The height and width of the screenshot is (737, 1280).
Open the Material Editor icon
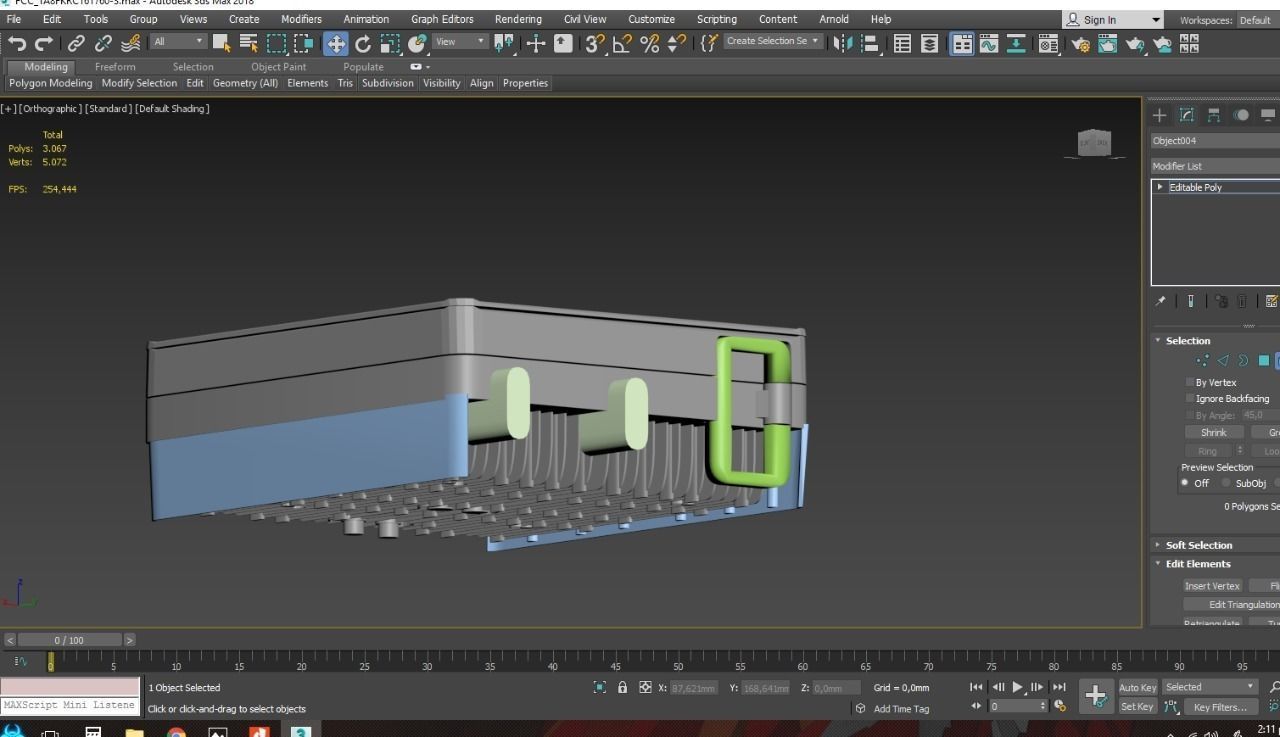[x=1049, y=43]
